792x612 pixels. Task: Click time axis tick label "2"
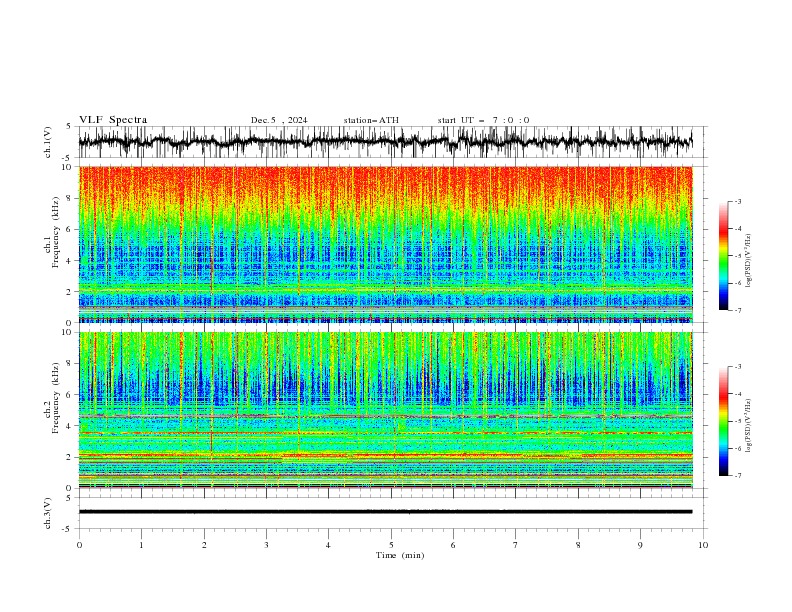pos(204,545)
